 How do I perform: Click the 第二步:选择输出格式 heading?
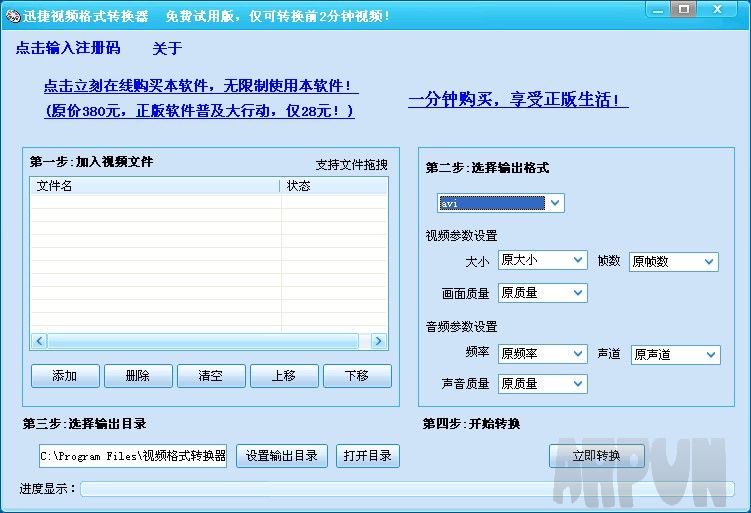pos(487,168)
